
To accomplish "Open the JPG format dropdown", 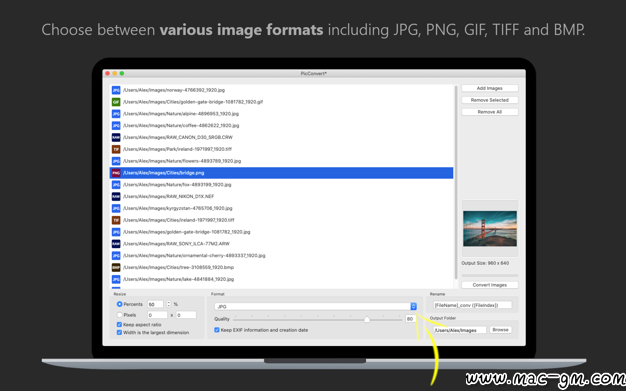I will (x=315, y=307).
